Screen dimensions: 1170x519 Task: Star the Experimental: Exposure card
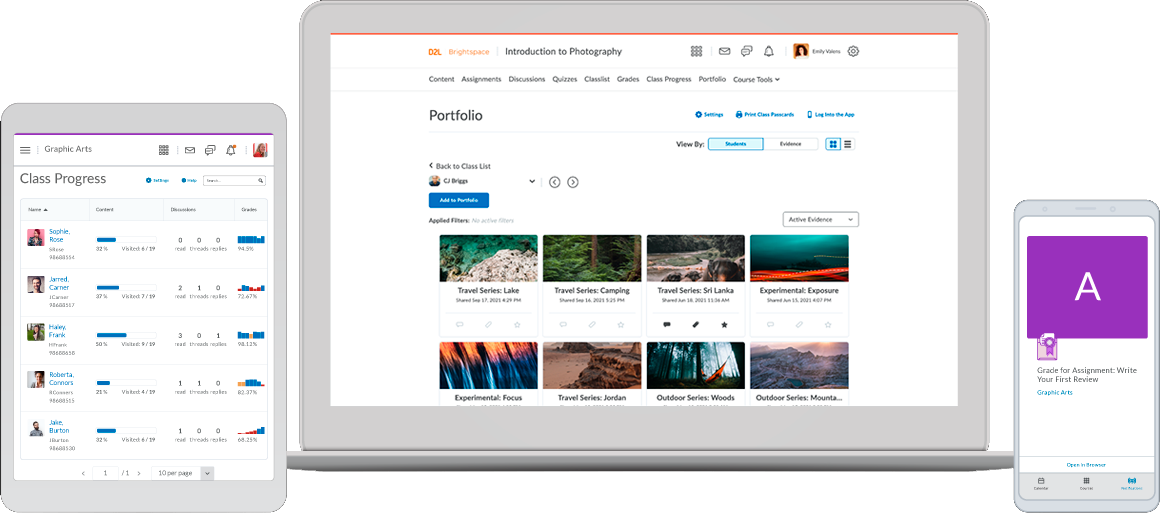coord(828,324)
